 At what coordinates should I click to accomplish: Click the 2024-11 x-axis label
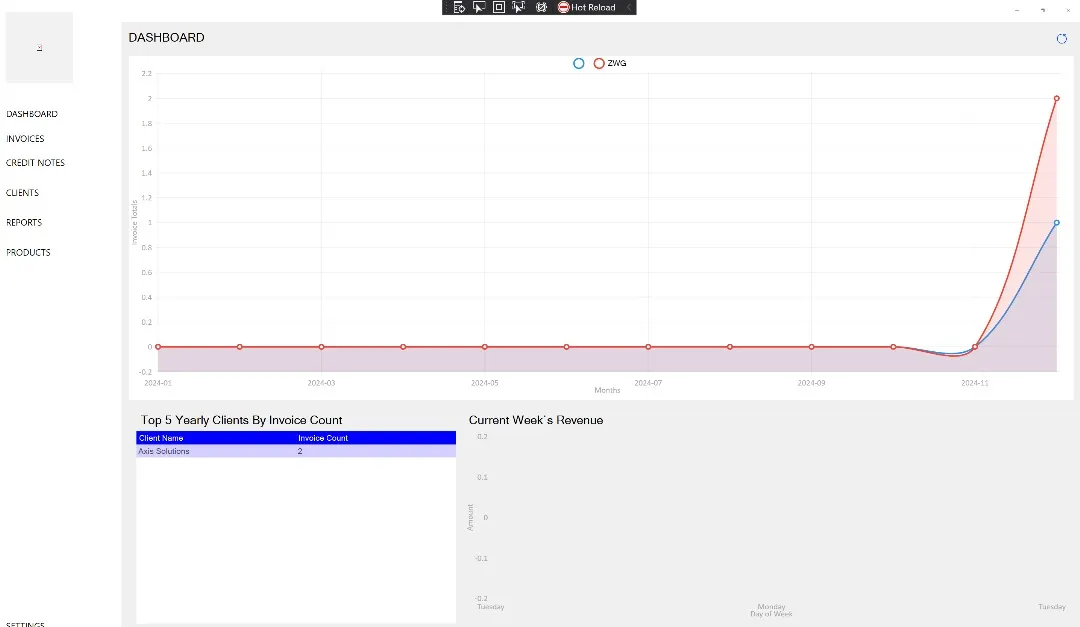975,383
